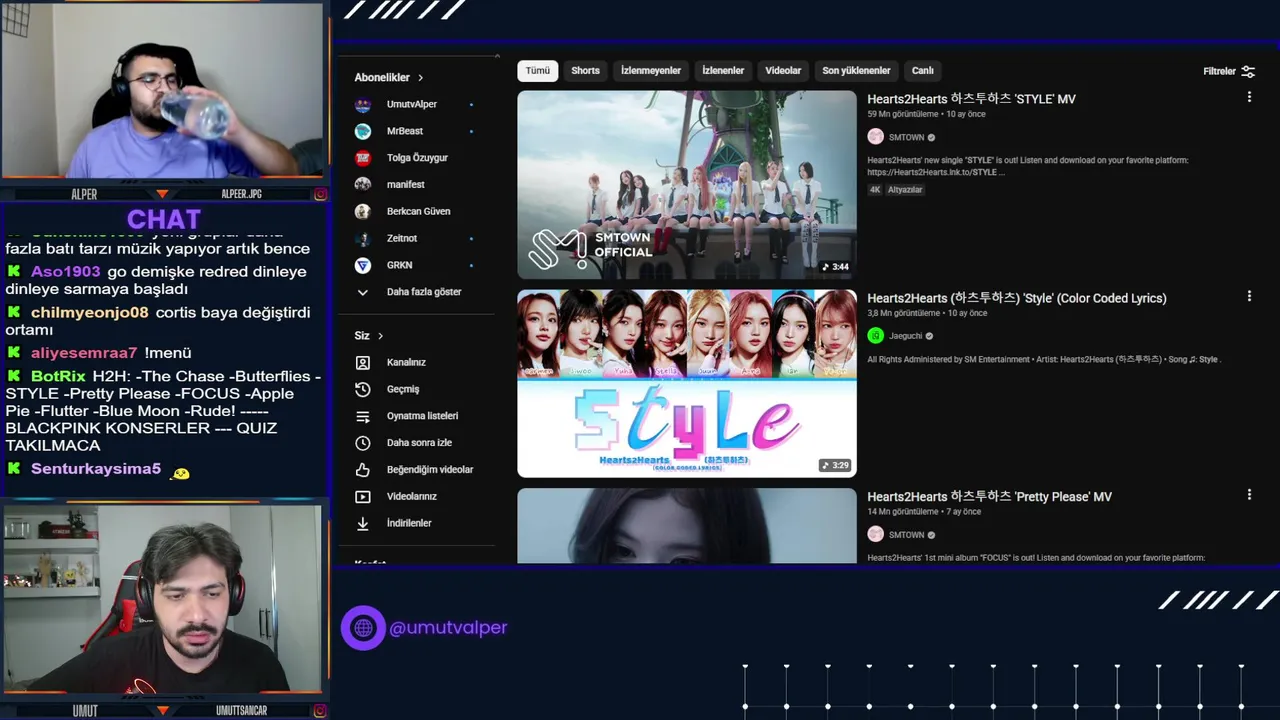Open MrBeast channel avatar icon
The width and height of the screenshot is (1280, 720).
363,131
